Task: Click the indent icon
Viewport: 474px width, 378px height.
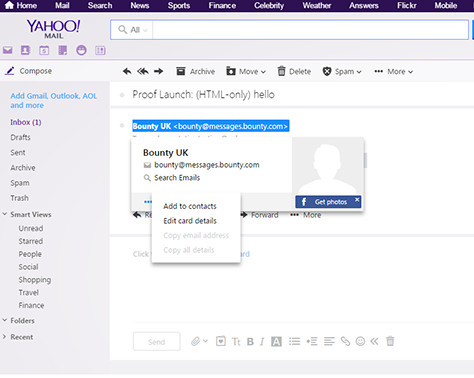Action: (x=312, y=341)
